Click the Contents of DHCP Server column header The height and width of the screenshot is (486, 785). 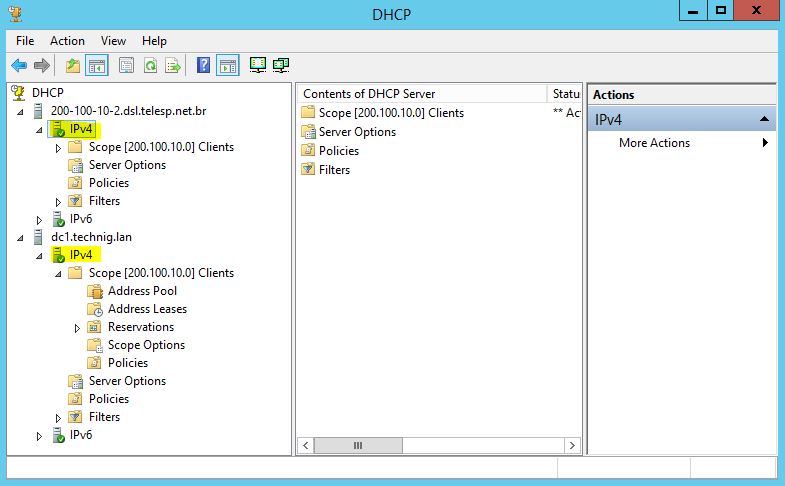point(423,94)
